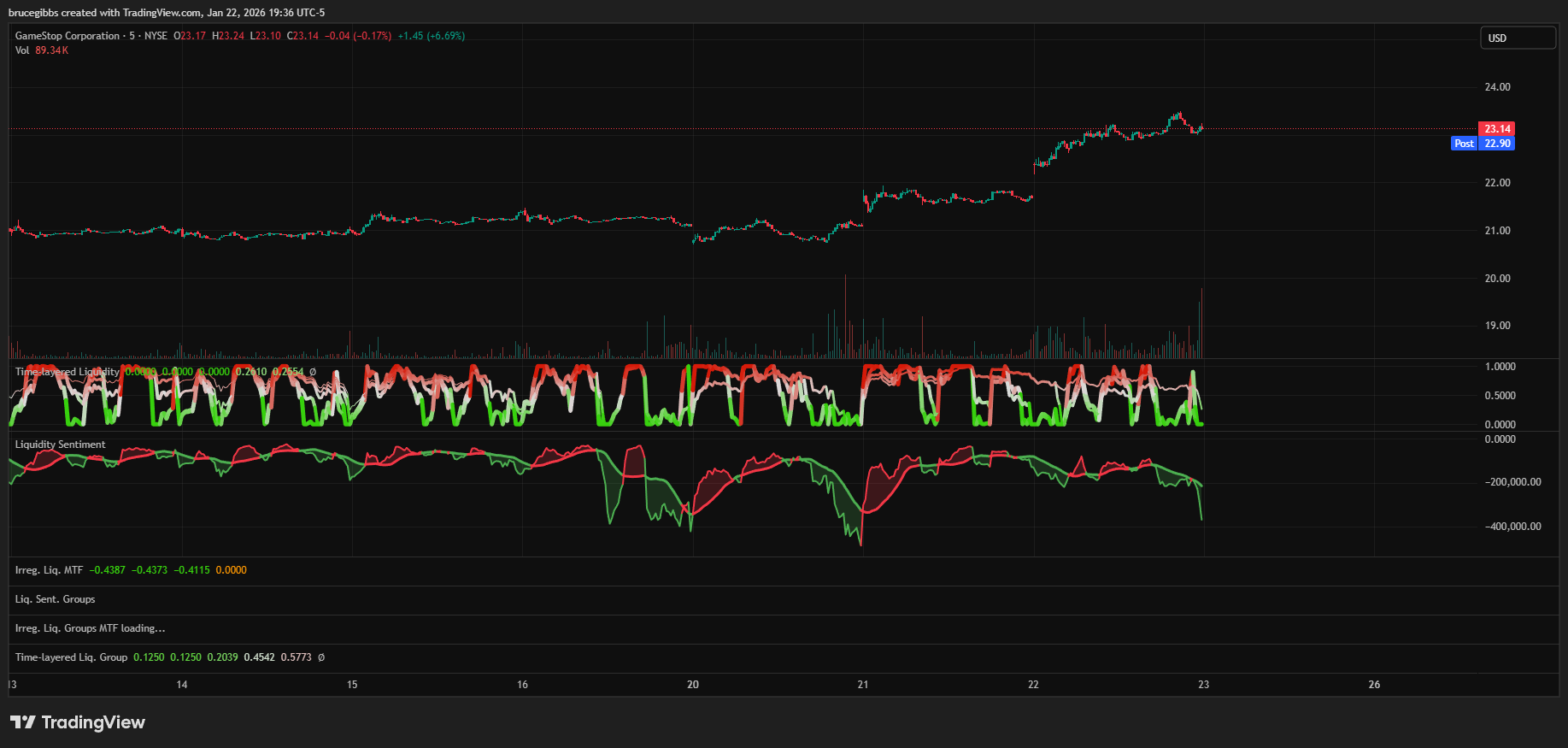Click the ø symbol after Time-layered Liq. Group values
Viewport: 1568px width, 748px height.
(321, 657)
